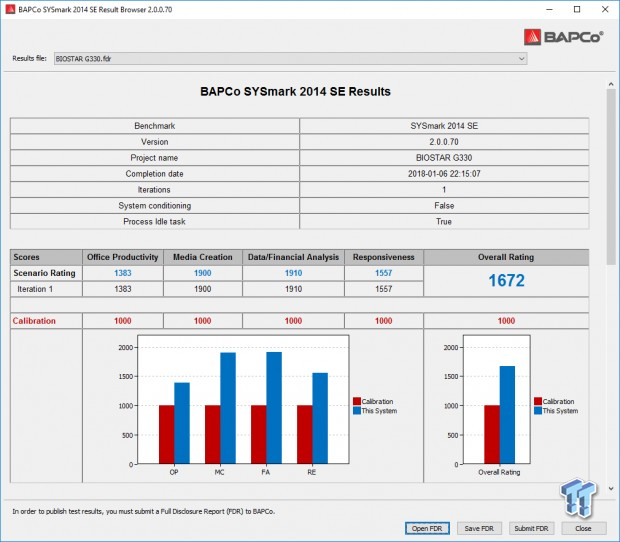Click the scrollbar down arrow
The image size is (620, 542).
point(611,489)
